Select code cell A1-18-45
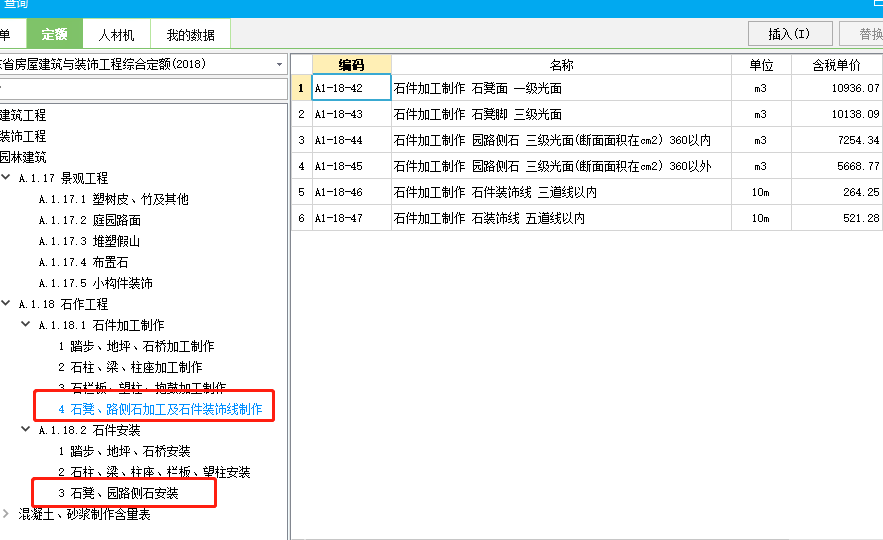The height and width of the screenshot is (540, 883). 351,166
